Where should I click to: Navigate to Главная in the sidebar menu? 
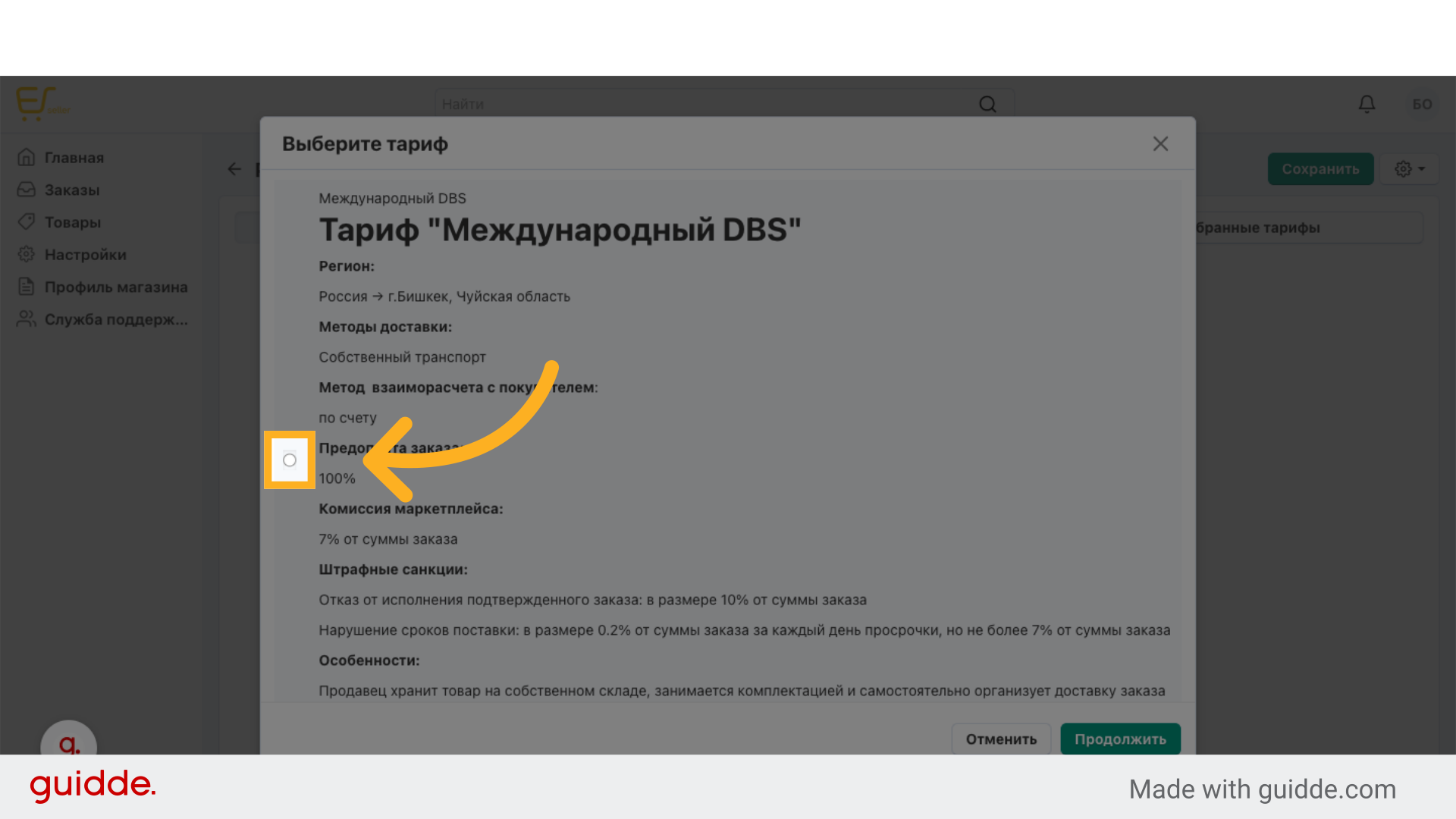pyautogui.click(x=74, y=157)
